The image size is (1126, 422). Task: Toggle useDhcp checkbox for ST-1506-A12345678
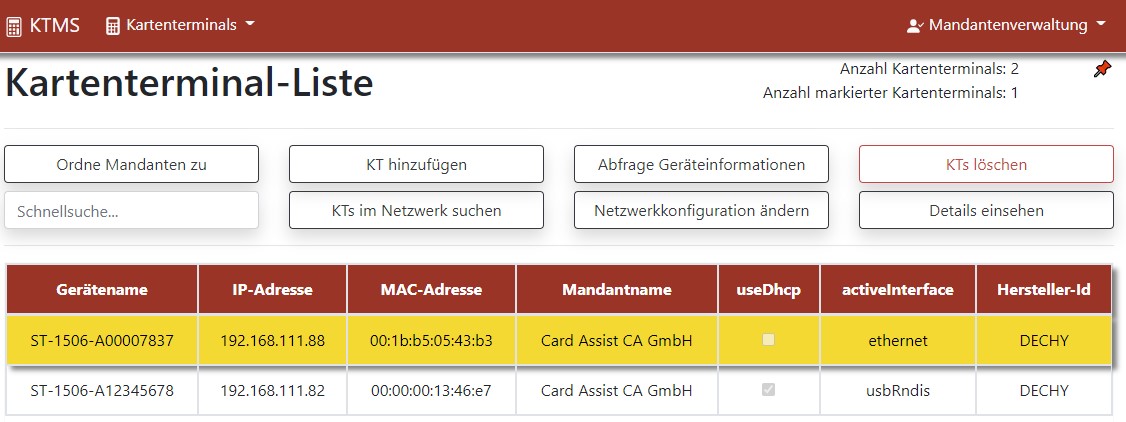[768, 390]
